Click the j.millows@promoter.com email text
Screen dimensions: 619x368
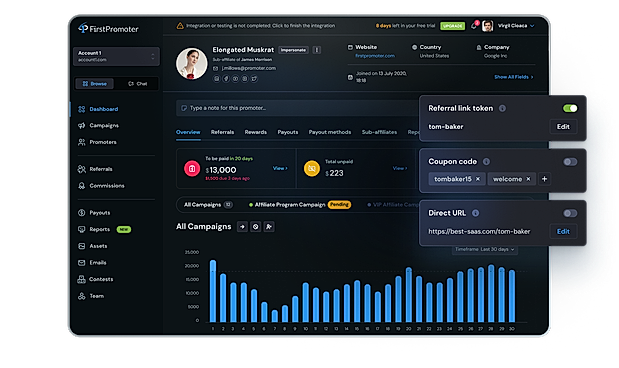click(249, 68)
